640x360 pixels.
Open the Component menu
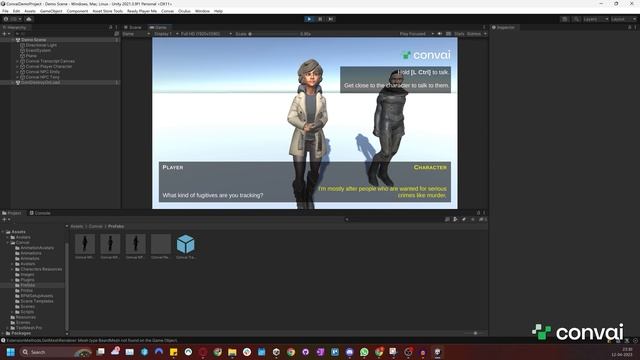coord(77,11)
